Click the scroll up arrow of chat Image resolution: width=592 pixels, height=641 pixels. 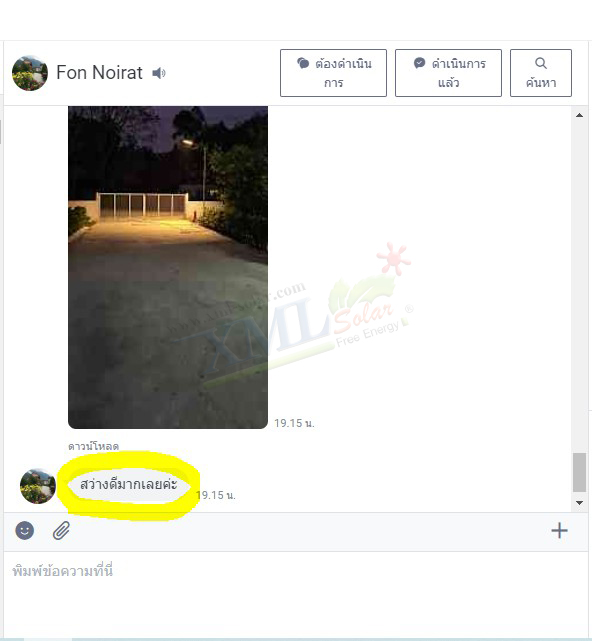pyautogui.click(x=579, y=115)
